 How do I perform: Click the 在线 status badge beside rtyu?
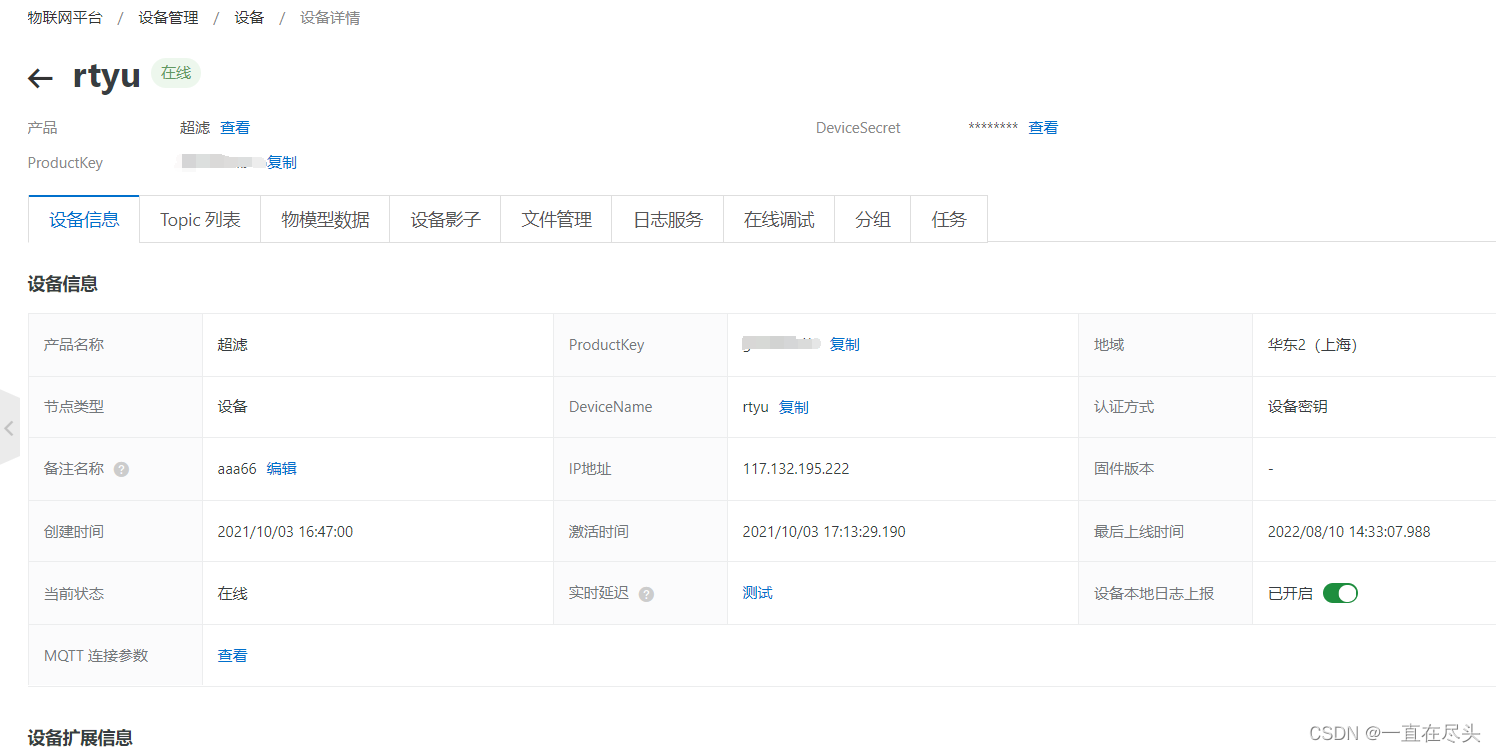click(x=176, y=73)
